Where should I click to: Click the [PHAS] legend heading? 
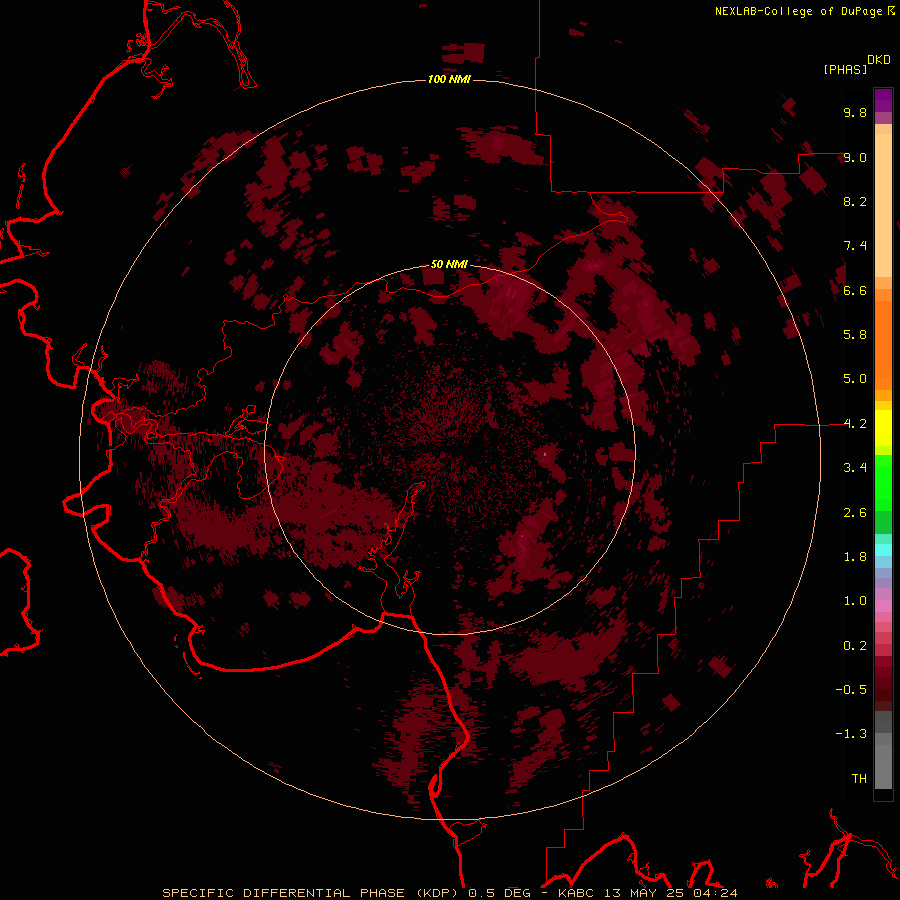[845, 69]
